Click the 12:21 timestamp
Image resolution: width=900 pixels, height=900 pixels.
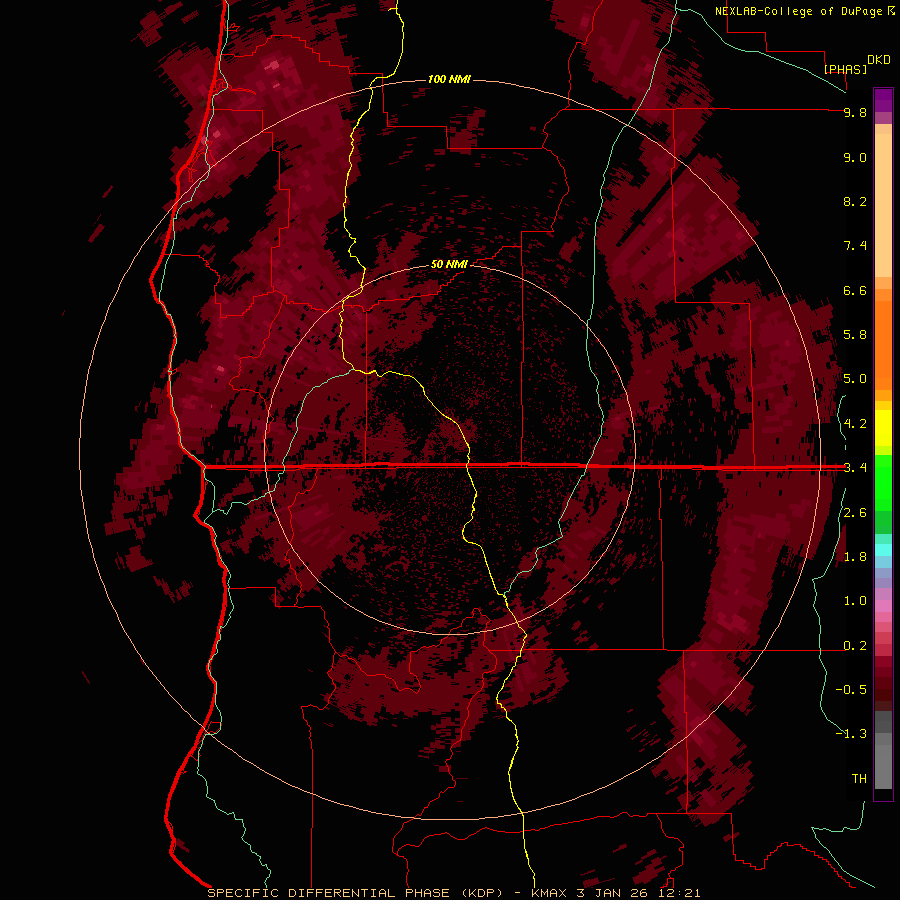click(678, 893)
